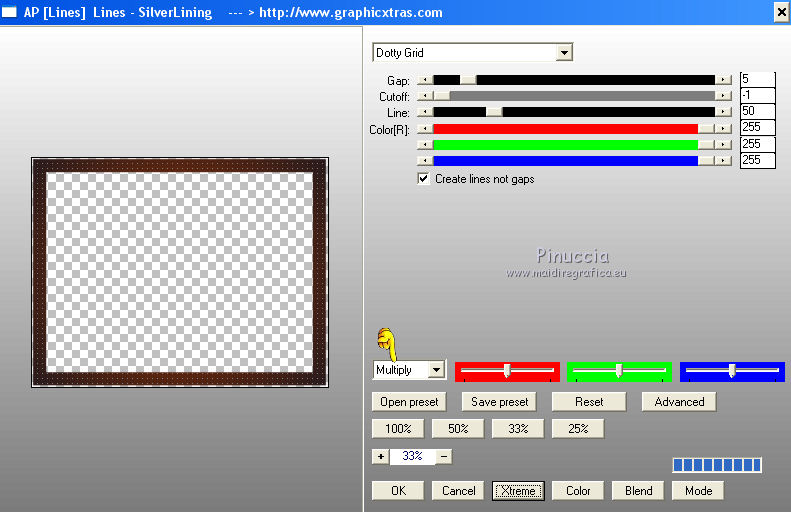This screenshot has height=512, width=791.
Task: Click left arrow of blue color slider
Action: [x=425, y=160]
